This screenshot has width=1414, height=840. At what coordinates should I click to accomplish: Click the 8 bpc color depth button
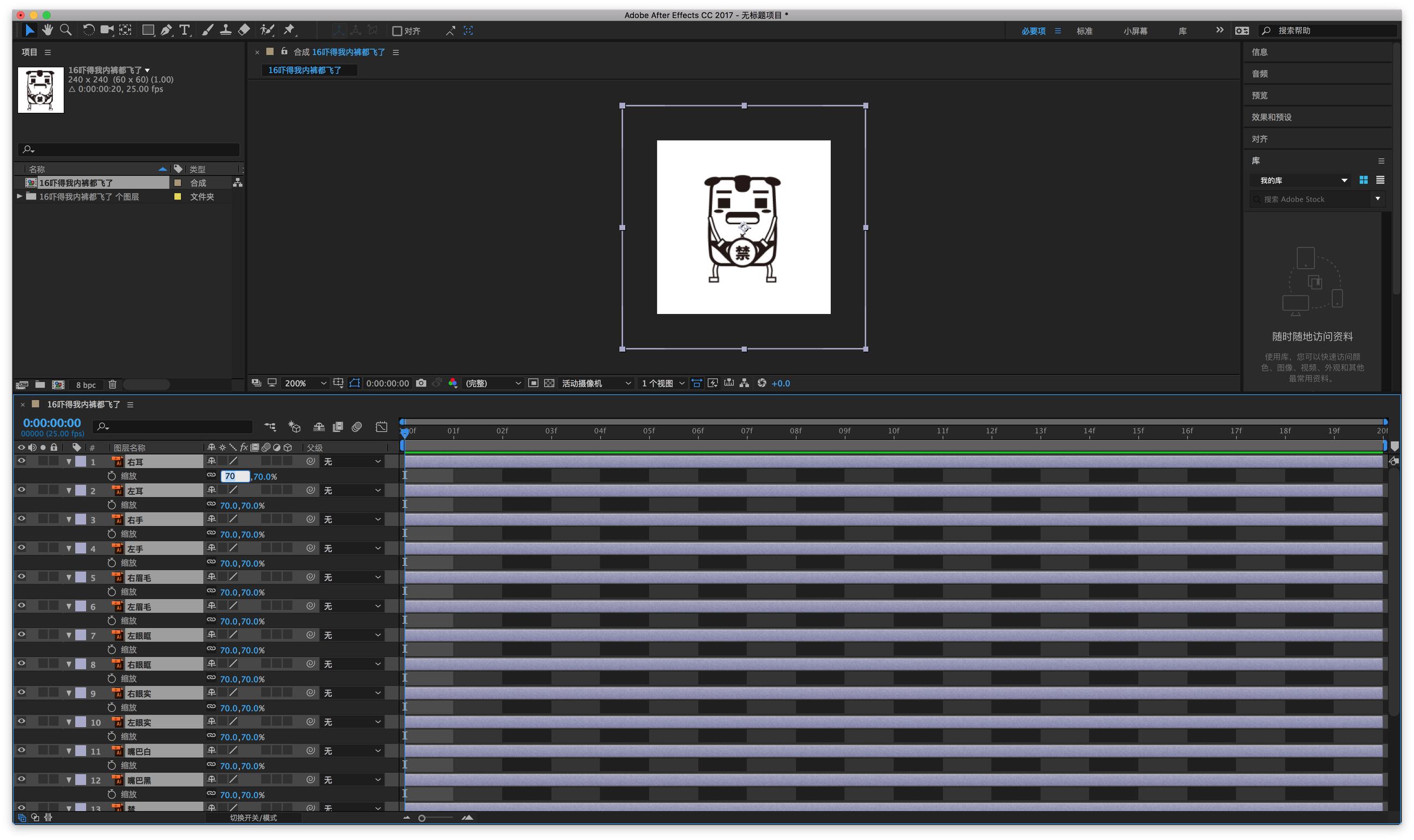pyautogui.click(x=86, y=385)
